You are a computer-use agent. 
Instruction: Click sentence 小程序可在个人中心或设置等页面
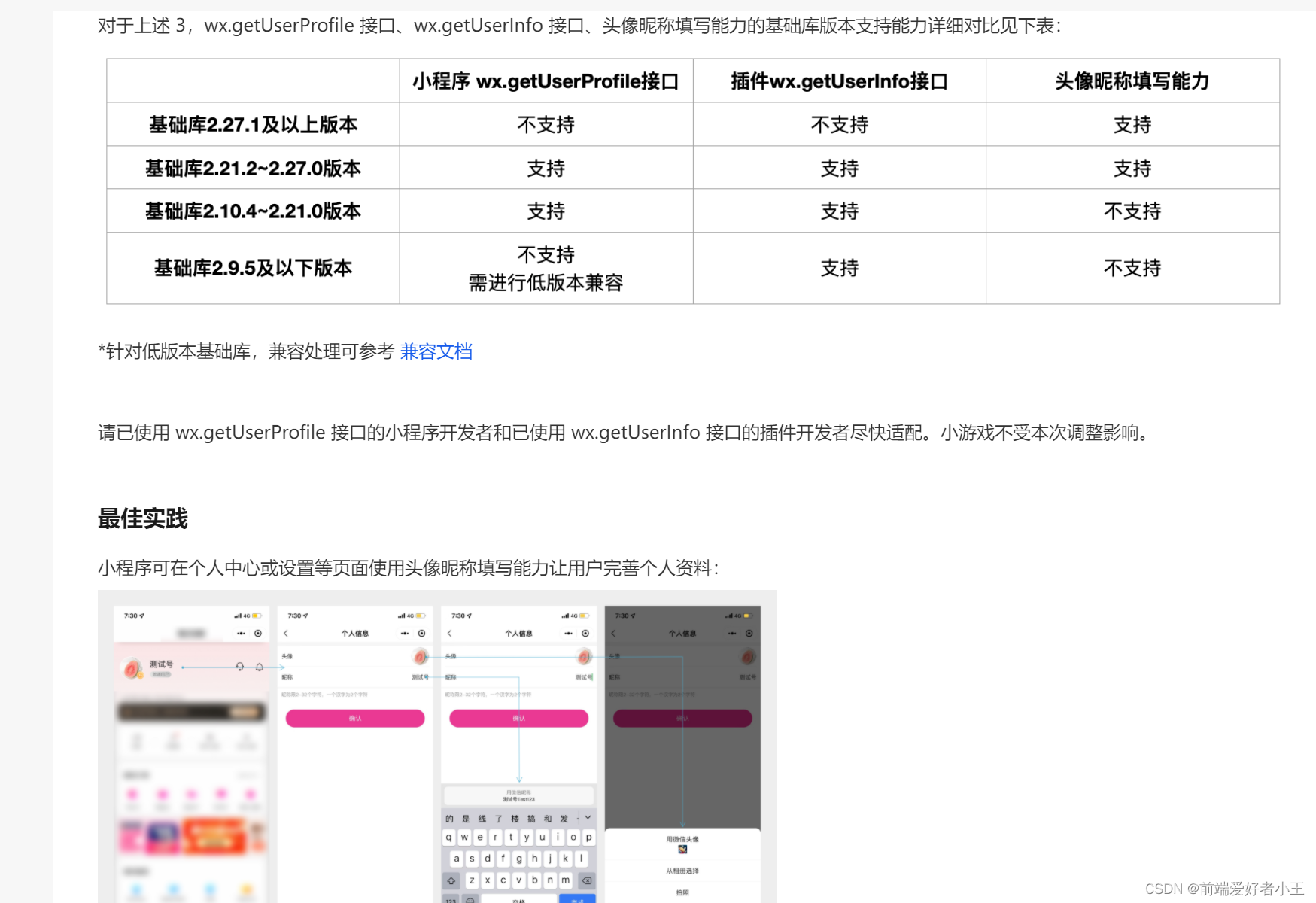point(409,568)
